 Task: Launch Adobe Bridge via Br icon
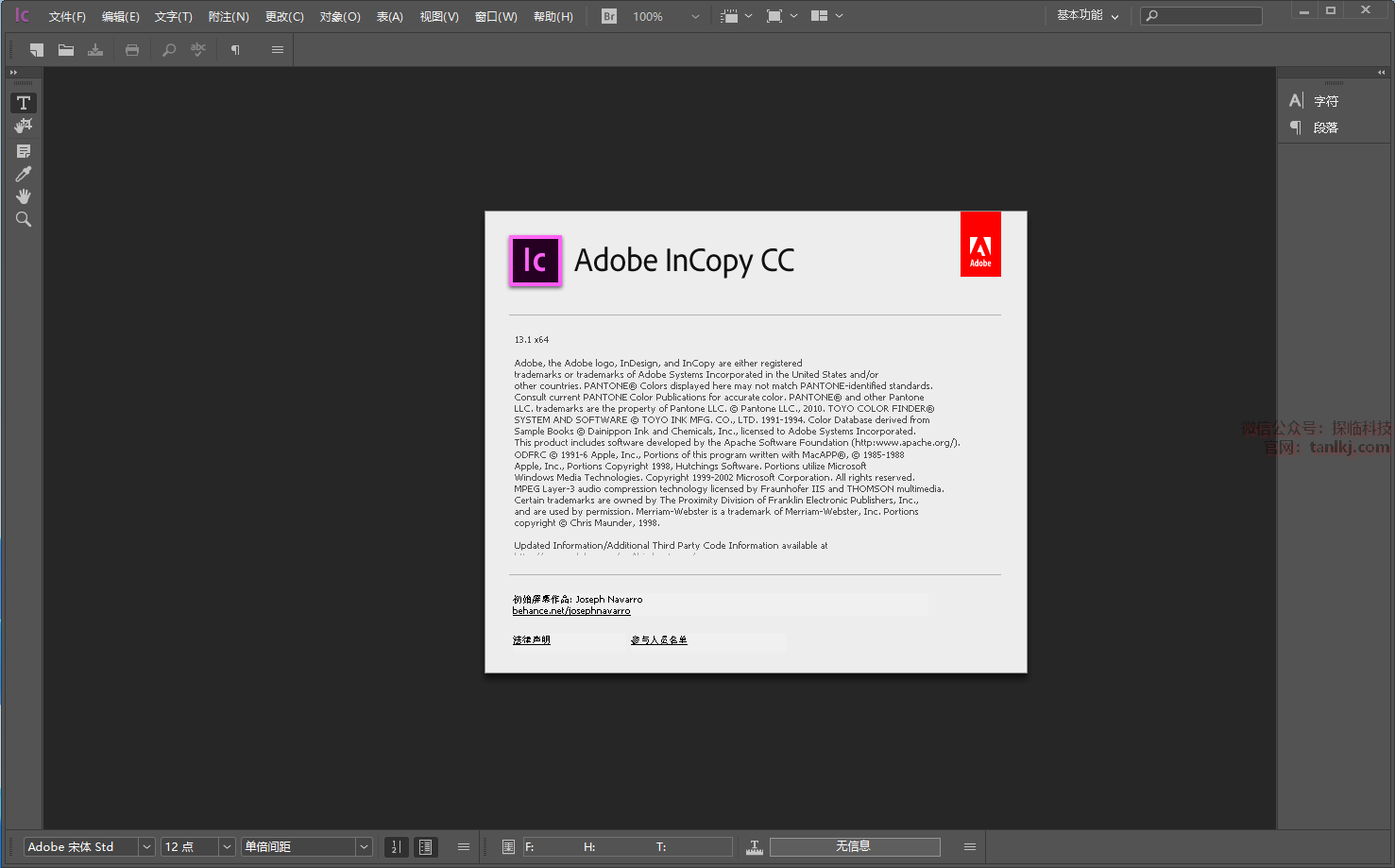coord(609,16)
